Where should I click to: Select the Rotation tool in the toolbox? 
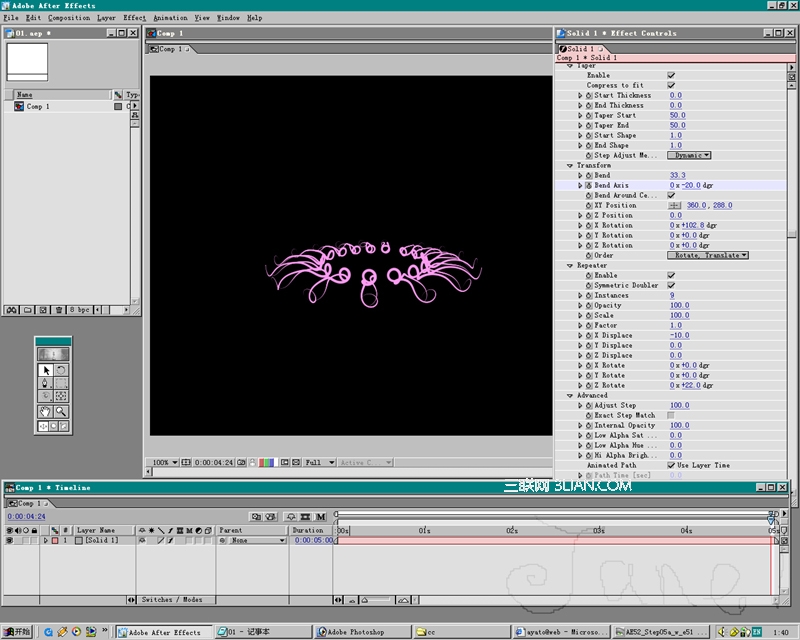(61, 370)
